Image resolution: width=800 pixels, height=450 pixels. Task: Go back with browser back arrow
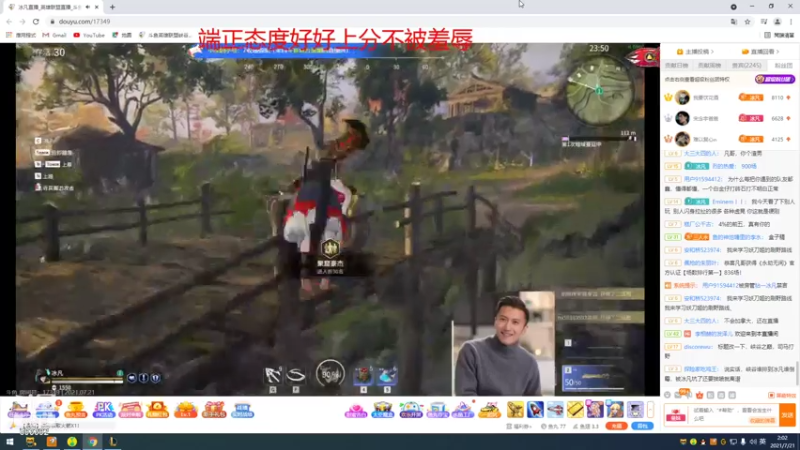pos(9,21)
